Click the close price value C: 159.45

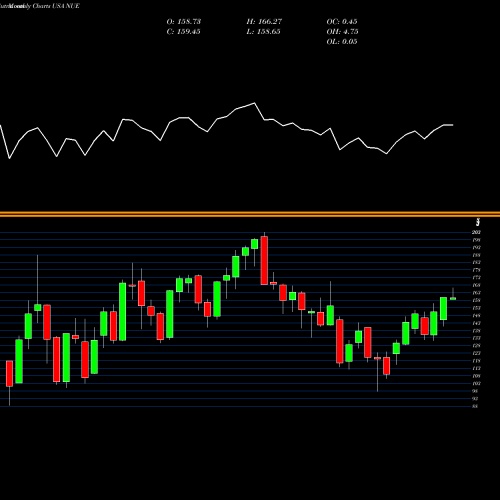(x=184, y=32)
